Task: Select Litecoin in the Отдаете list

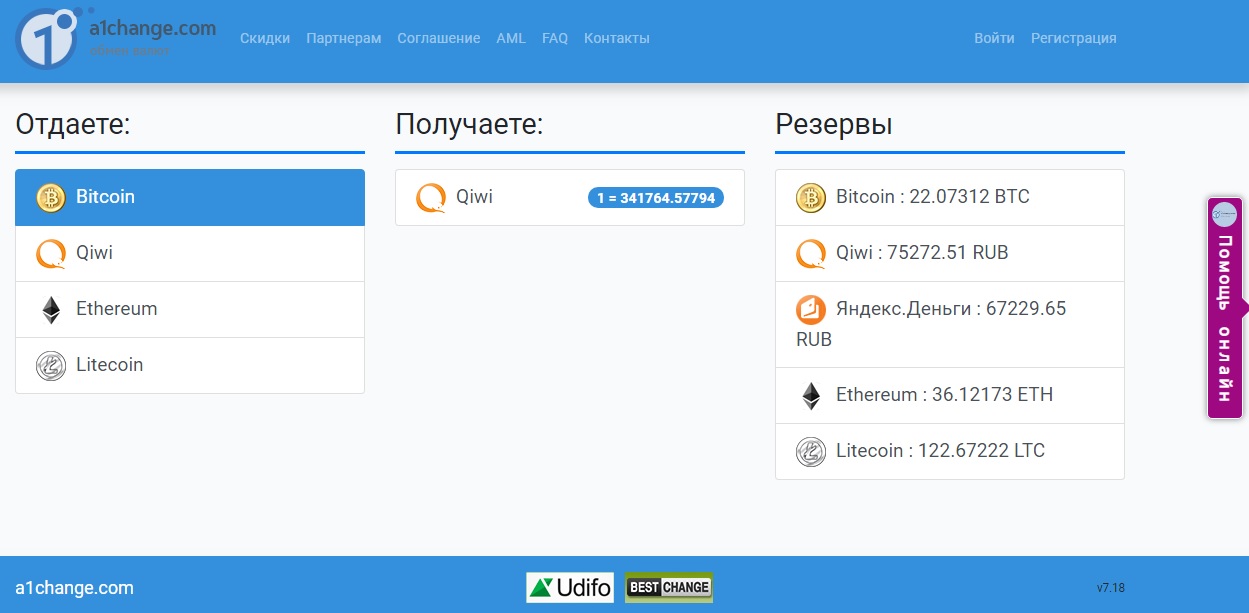Action: [190, 366]
